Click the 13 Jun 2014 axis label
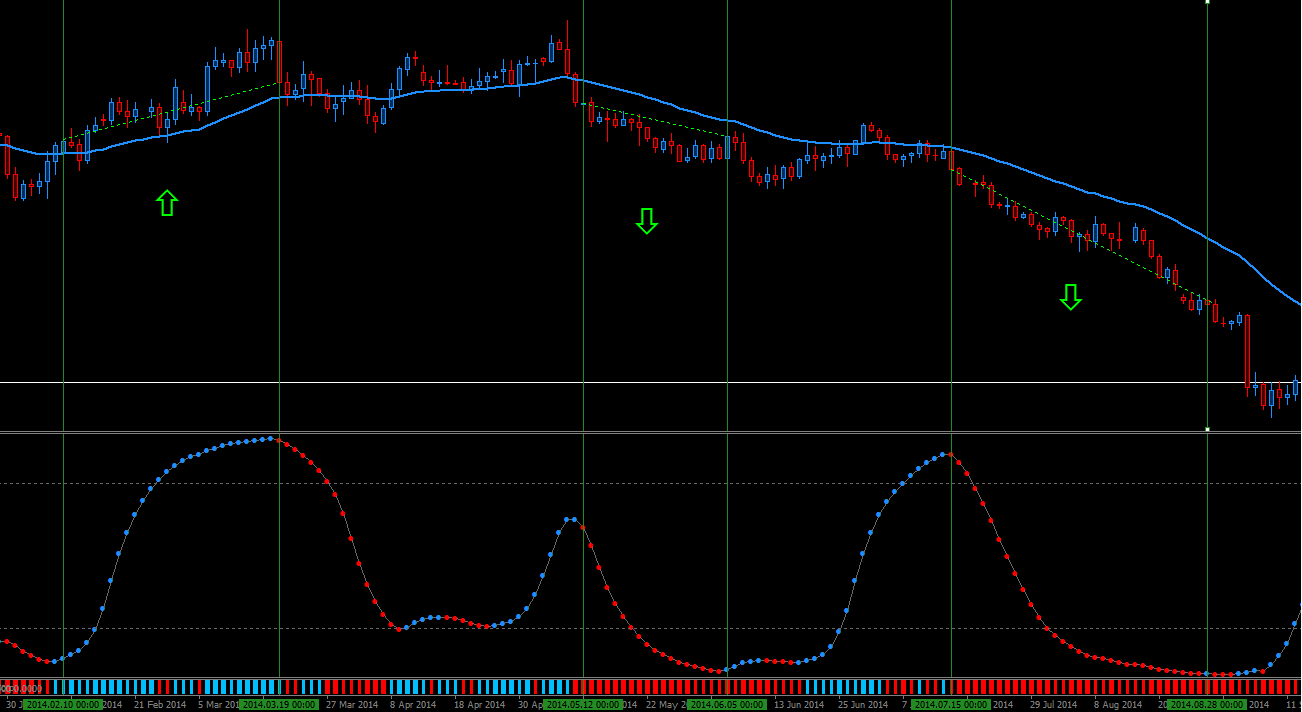 pyautogui.click(x=798, y=705)
